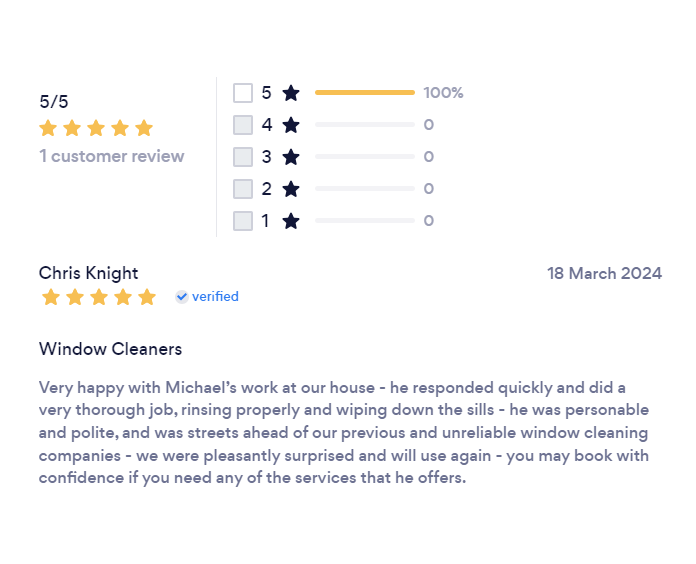The image size is (696, 564).
Task: Click fifth star under Chris Knight
Action: pos(147,297)
